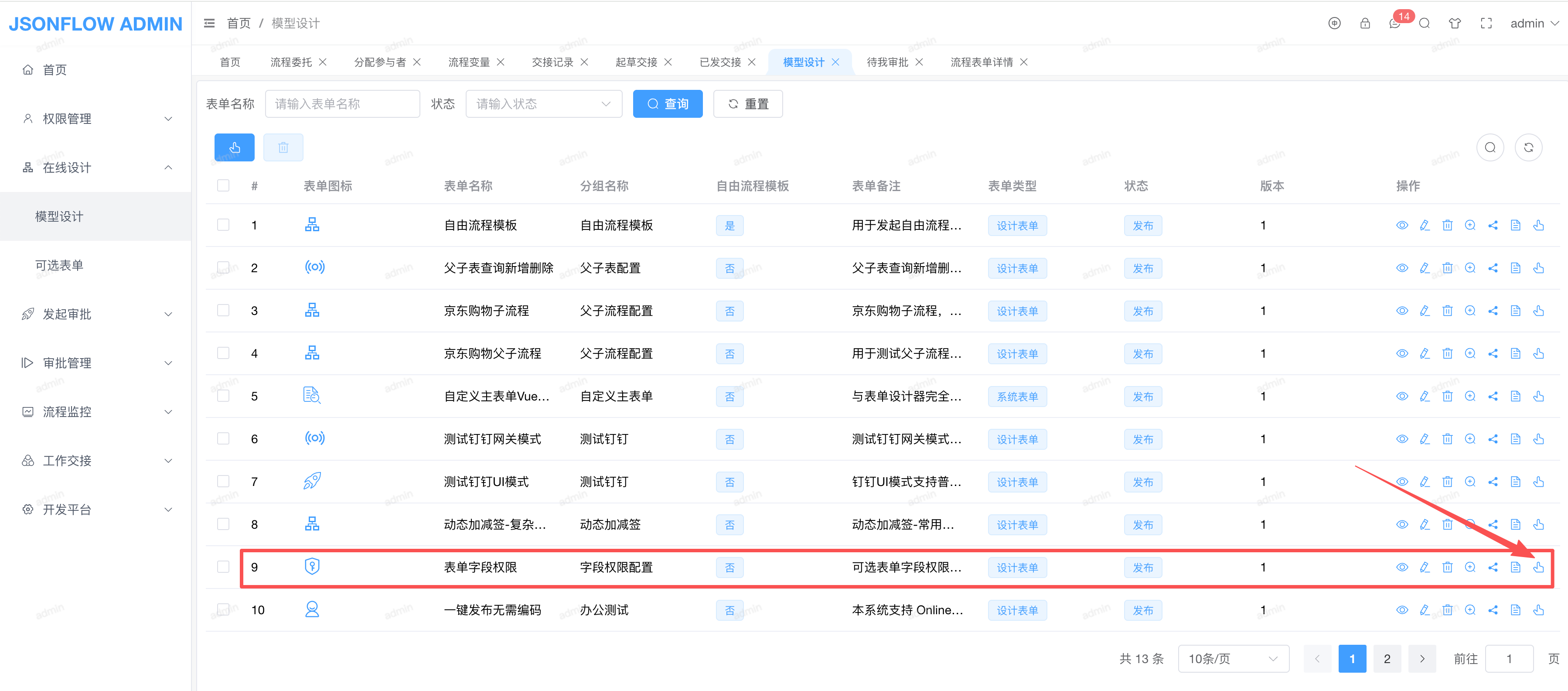Click the delete trash icon for row 1
Viewport: 1568px width, 691px height.
click(1447, 225)
